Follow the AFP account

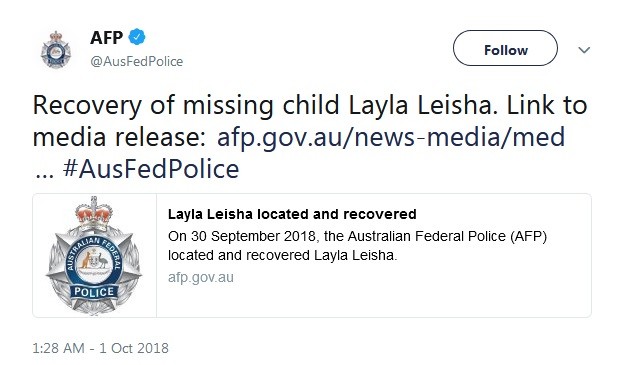[505, 48]
